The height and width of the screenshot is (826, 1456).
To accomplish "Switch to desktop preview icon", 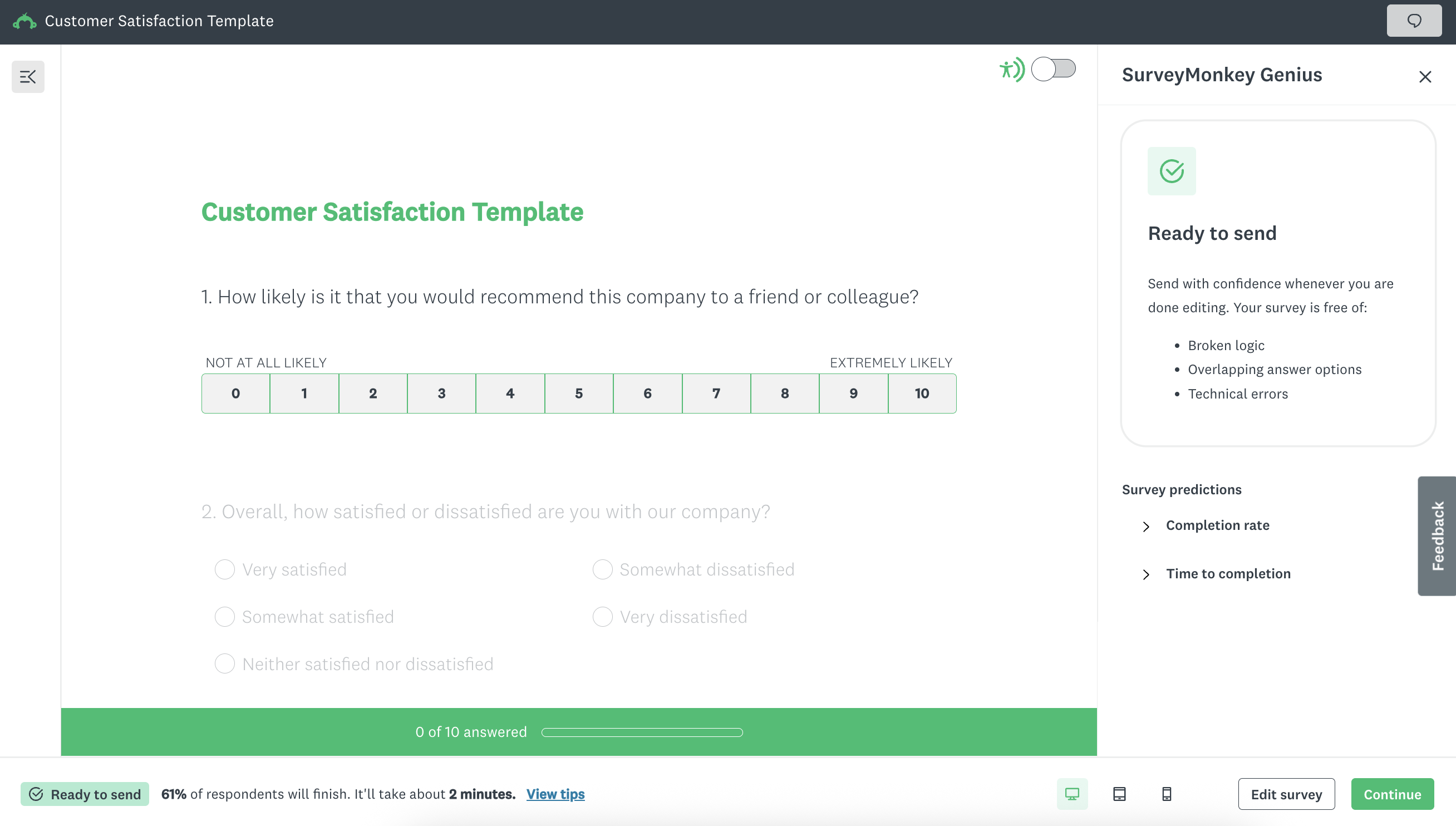I will pyautogui.click(x=1071, y=794).
